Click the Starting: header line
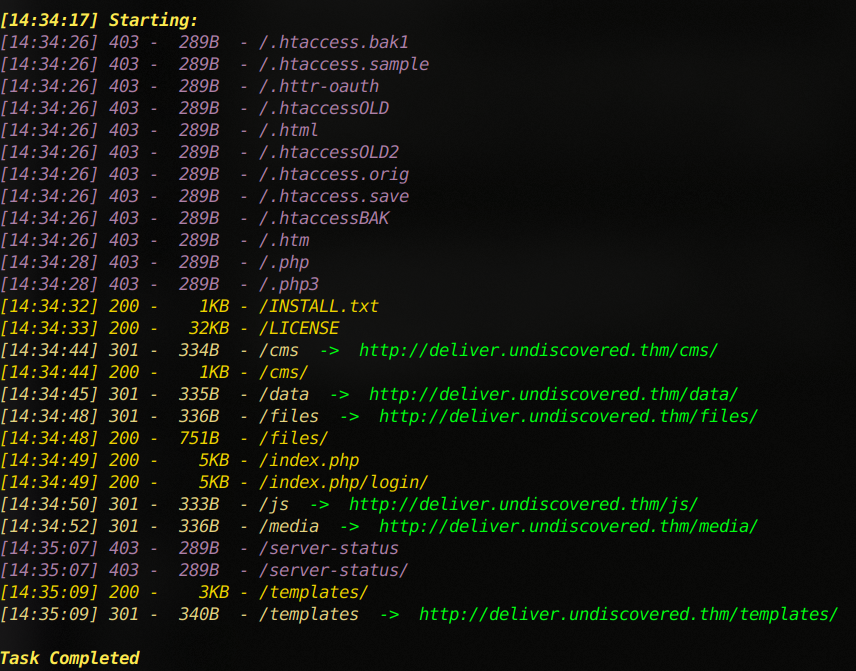 tap(99, 20)
